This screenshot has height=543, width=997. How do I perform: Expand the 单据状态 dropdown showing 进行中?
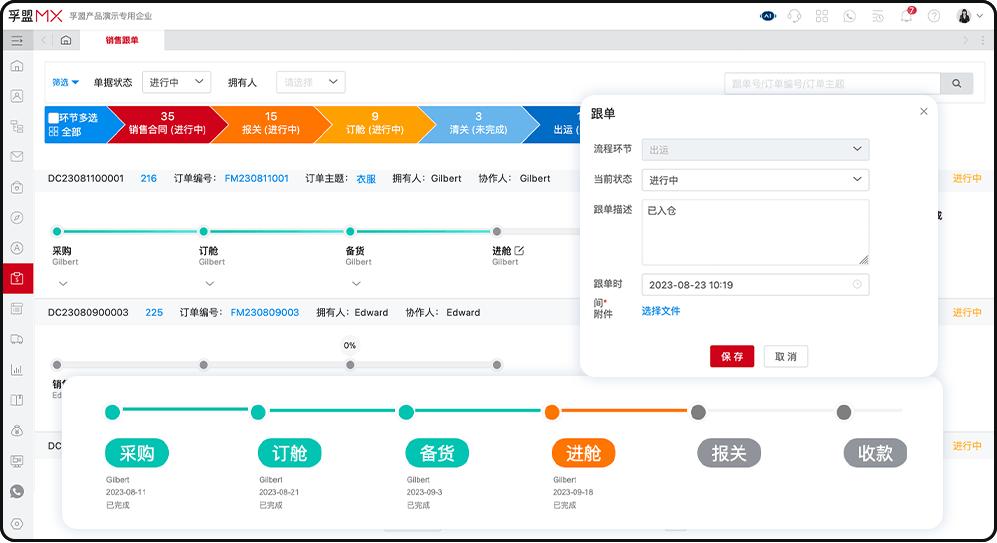[x=176, y=82]
